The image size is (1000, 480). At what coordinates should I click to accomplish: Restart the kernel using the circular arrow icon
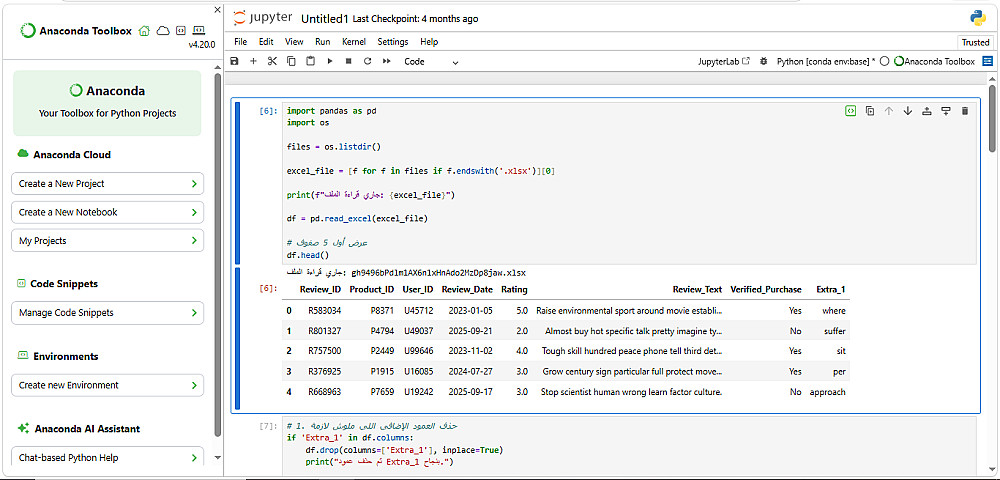[x=367, y=61]
